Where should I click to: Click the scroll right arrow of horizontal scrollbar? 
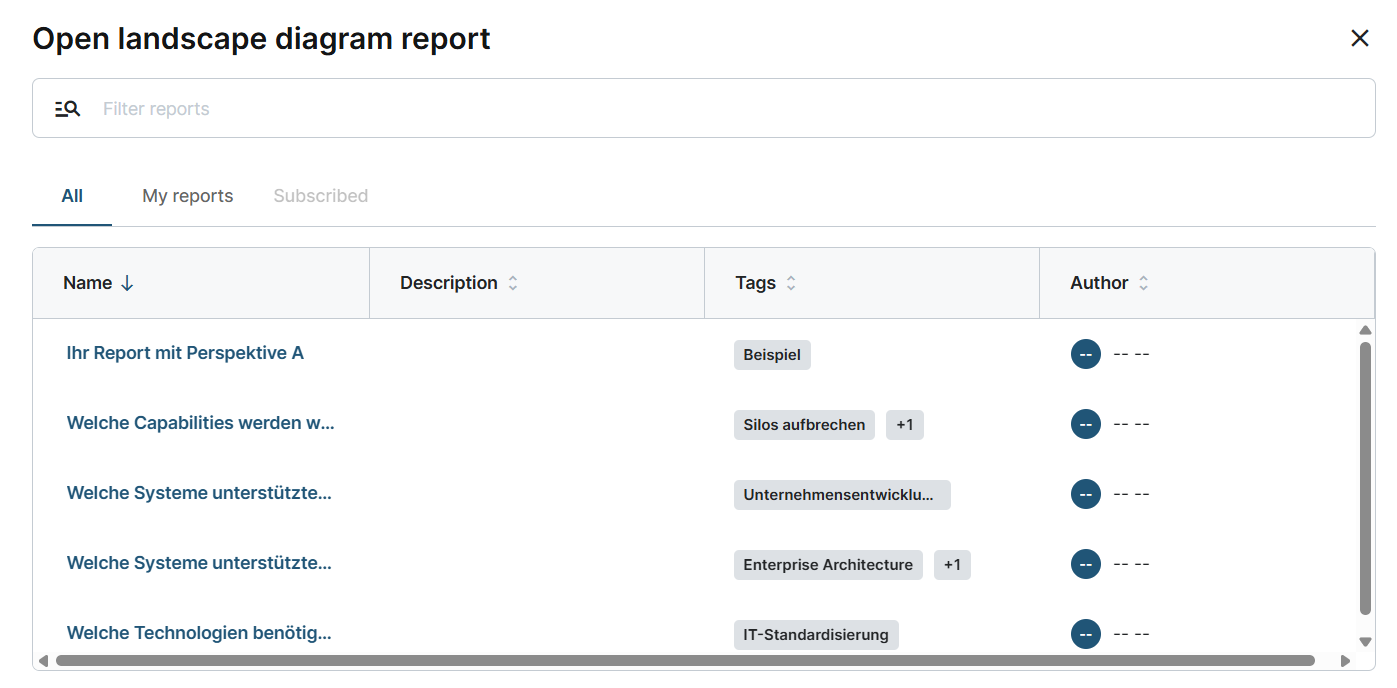[x=1345, y=661]
